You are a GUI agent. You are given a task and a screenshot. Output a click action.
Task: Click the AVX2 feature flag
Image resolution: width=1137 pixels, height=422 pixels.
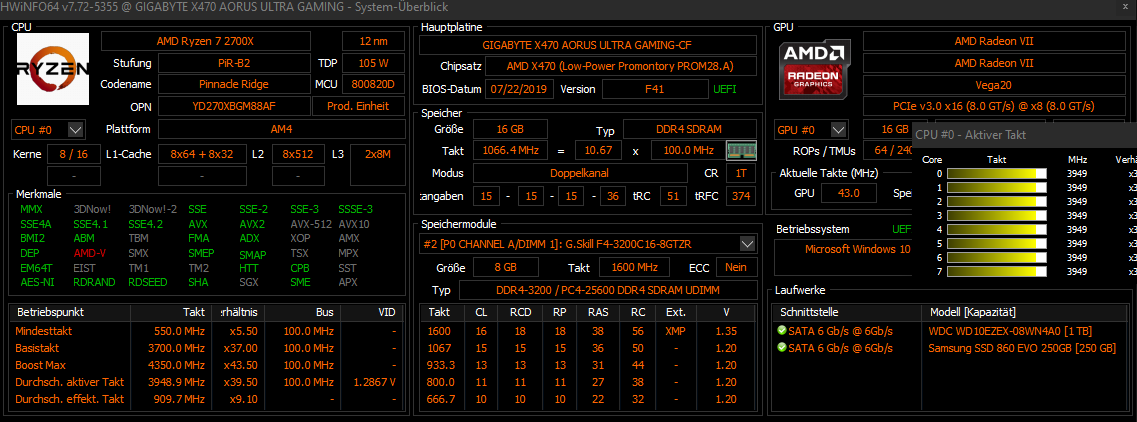click(x=252, y=224)
